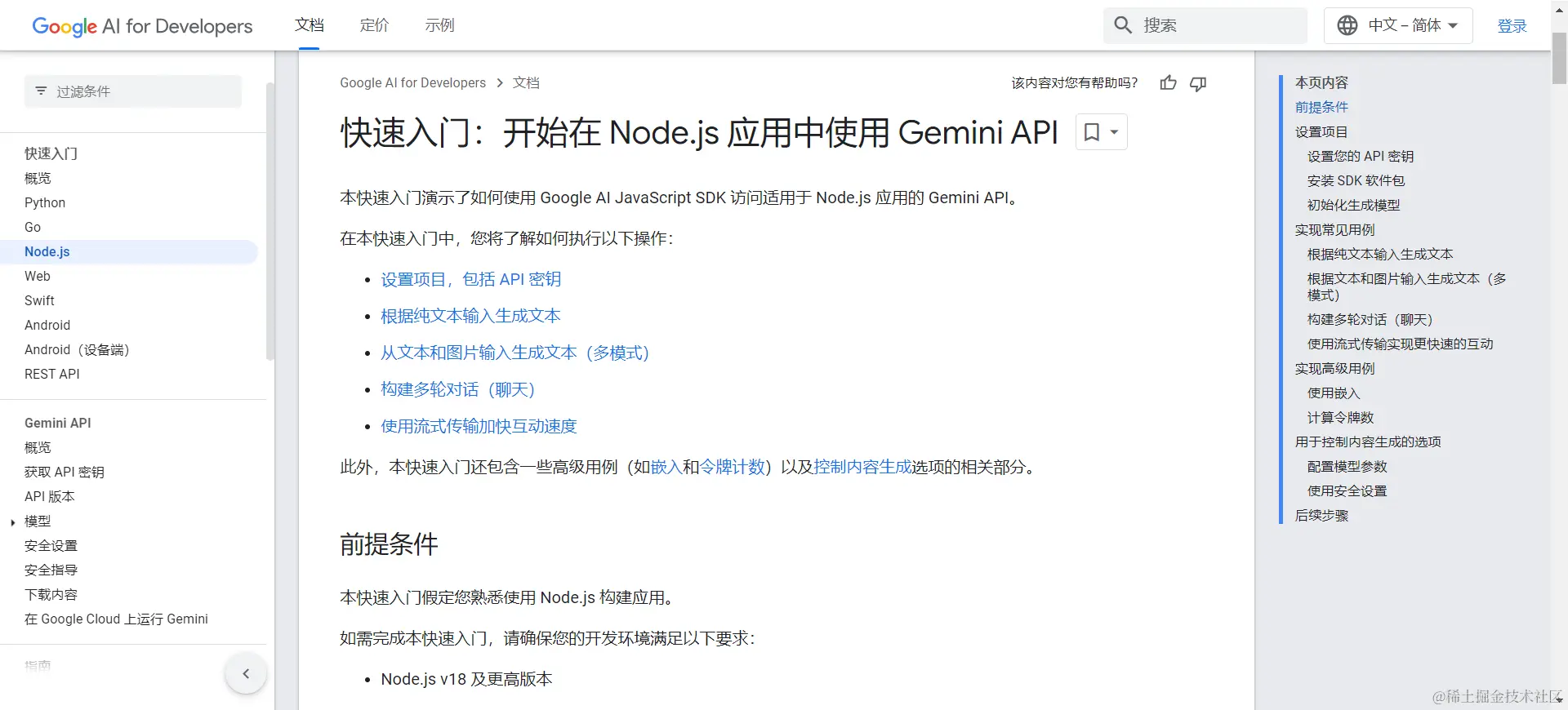Screen dimensions: 1568x710
Task: Open API 版本 in sidebar
Action: pyautogui.click(x=50, y=496)
